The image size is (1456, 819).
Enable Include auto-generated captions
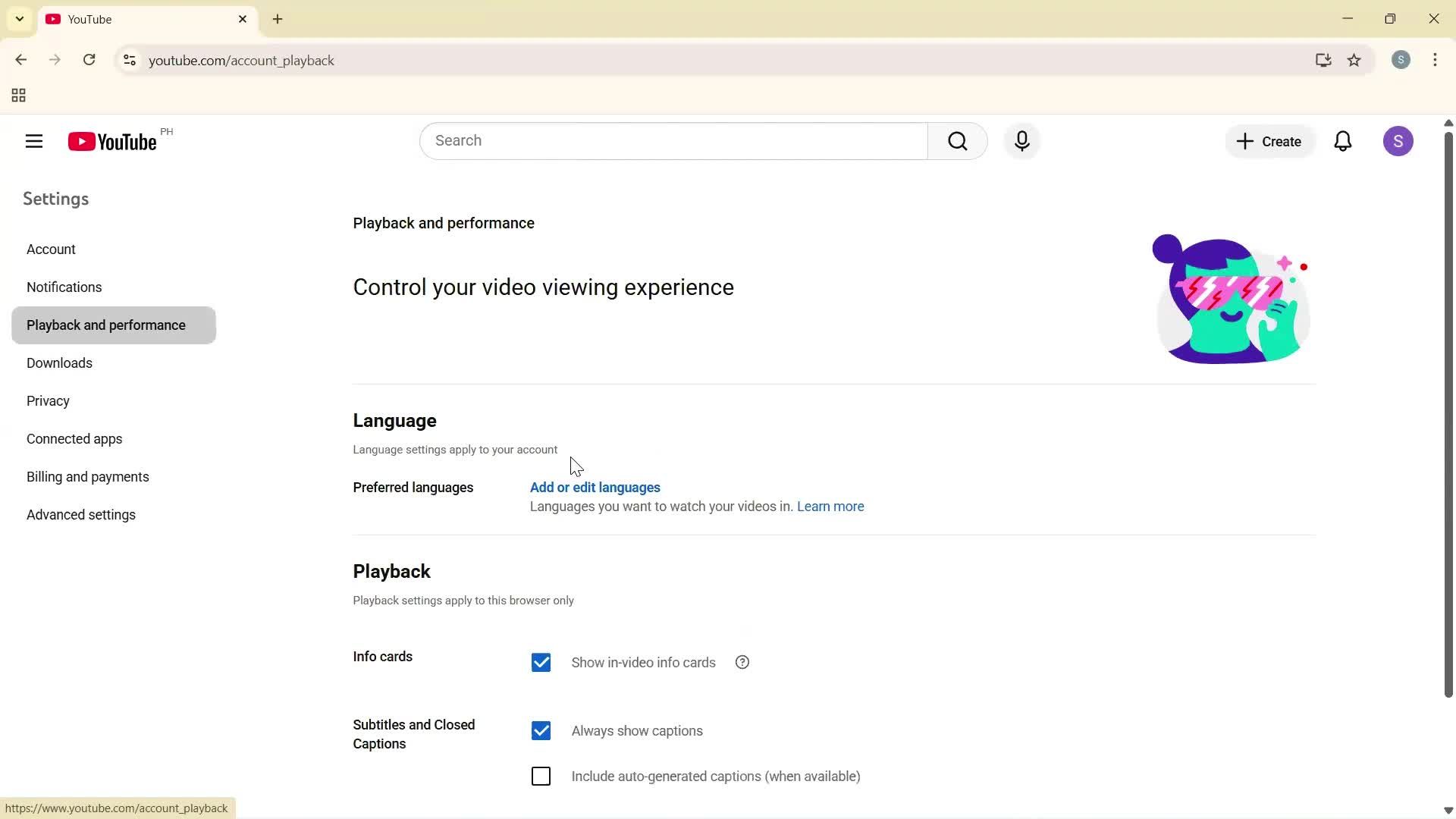[541, 776]
